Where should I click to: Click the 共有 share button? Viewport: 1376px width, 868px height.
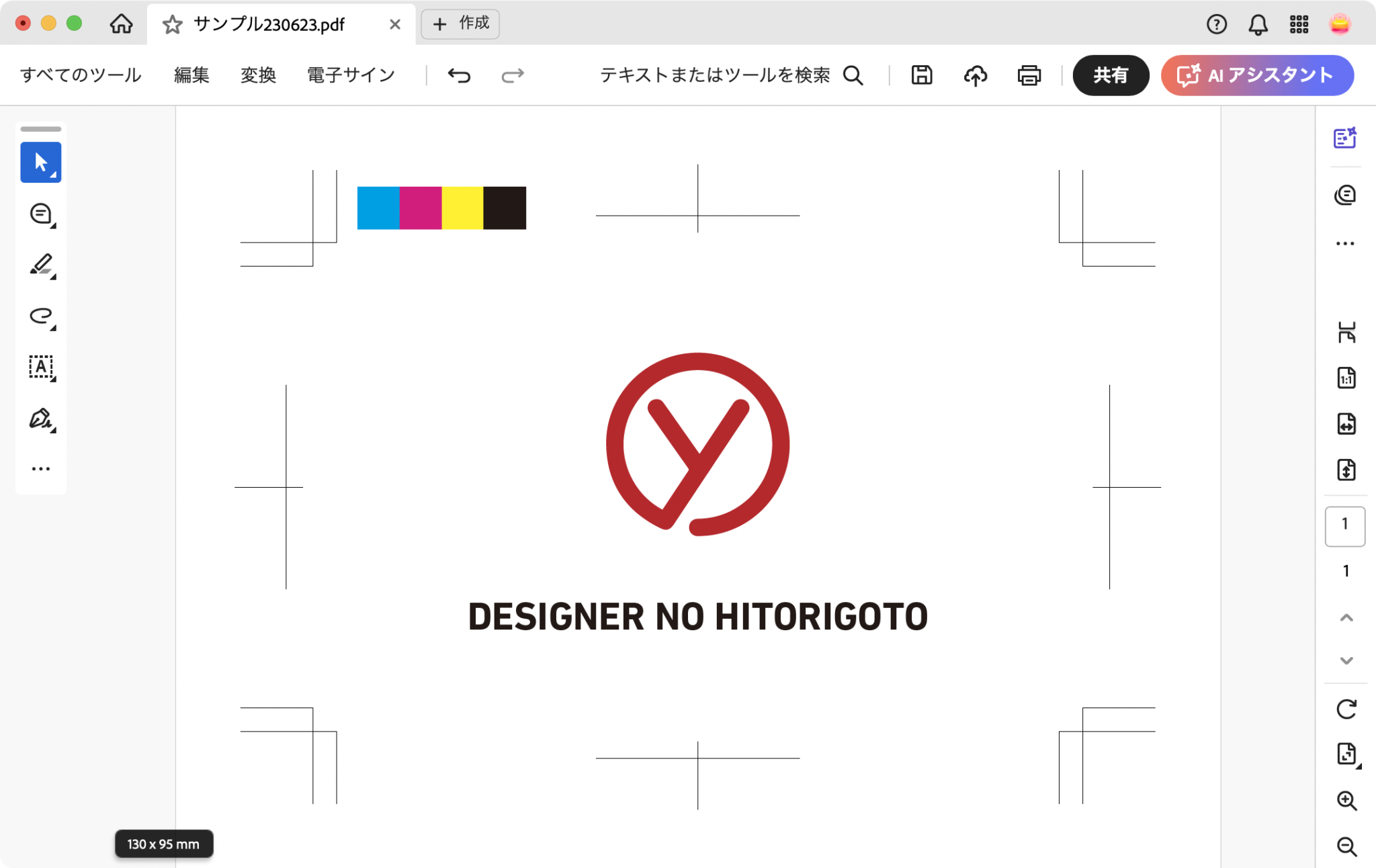pyautogui.click(x=1110, y=75)
